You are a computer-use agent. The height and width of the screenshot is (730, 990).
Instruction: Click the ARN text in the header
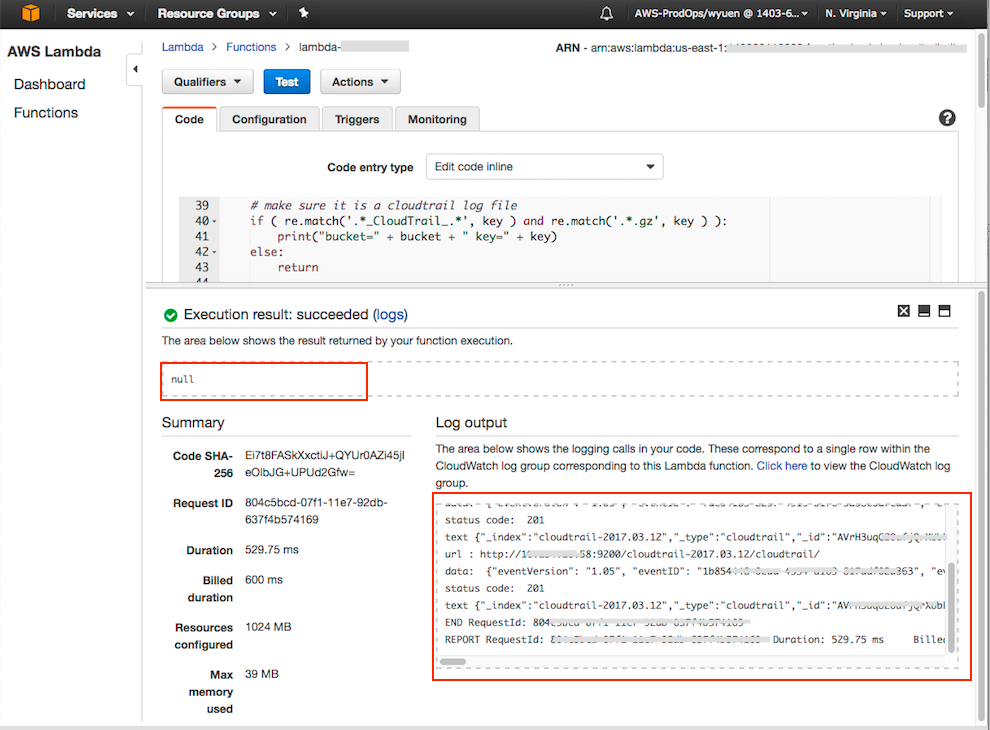click(761, 48)
